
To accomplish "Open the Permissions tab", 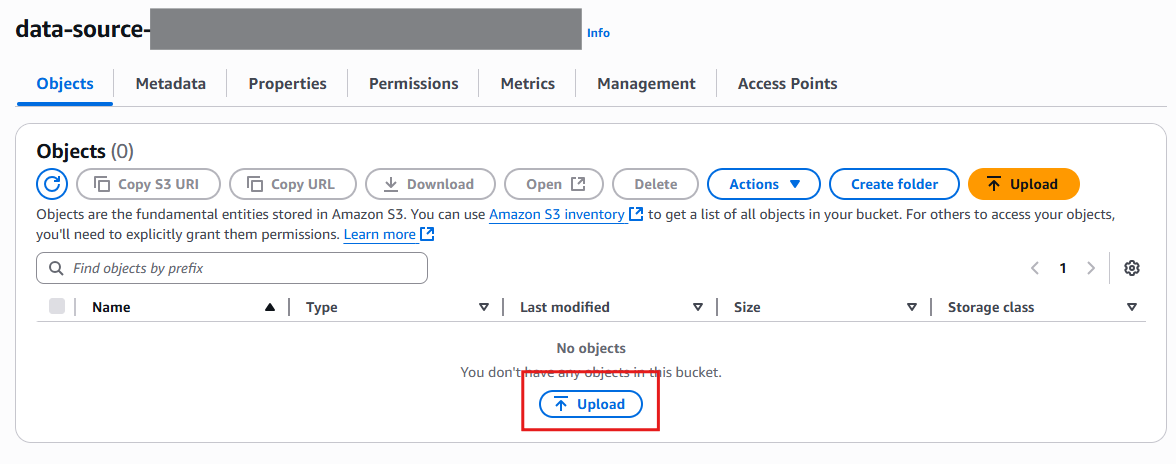I will point(413,84).
